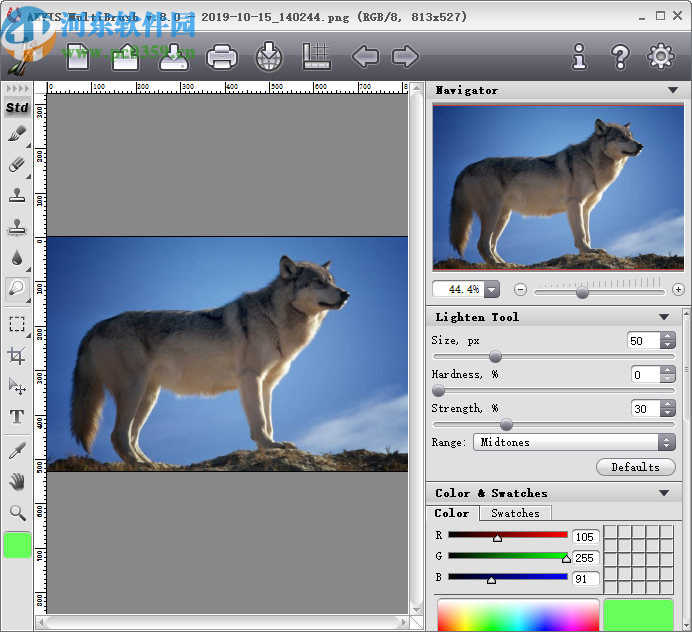Open the Range Midtones dropdown
The height and width of the screenshot is (632, 692).
coord(574,442)
